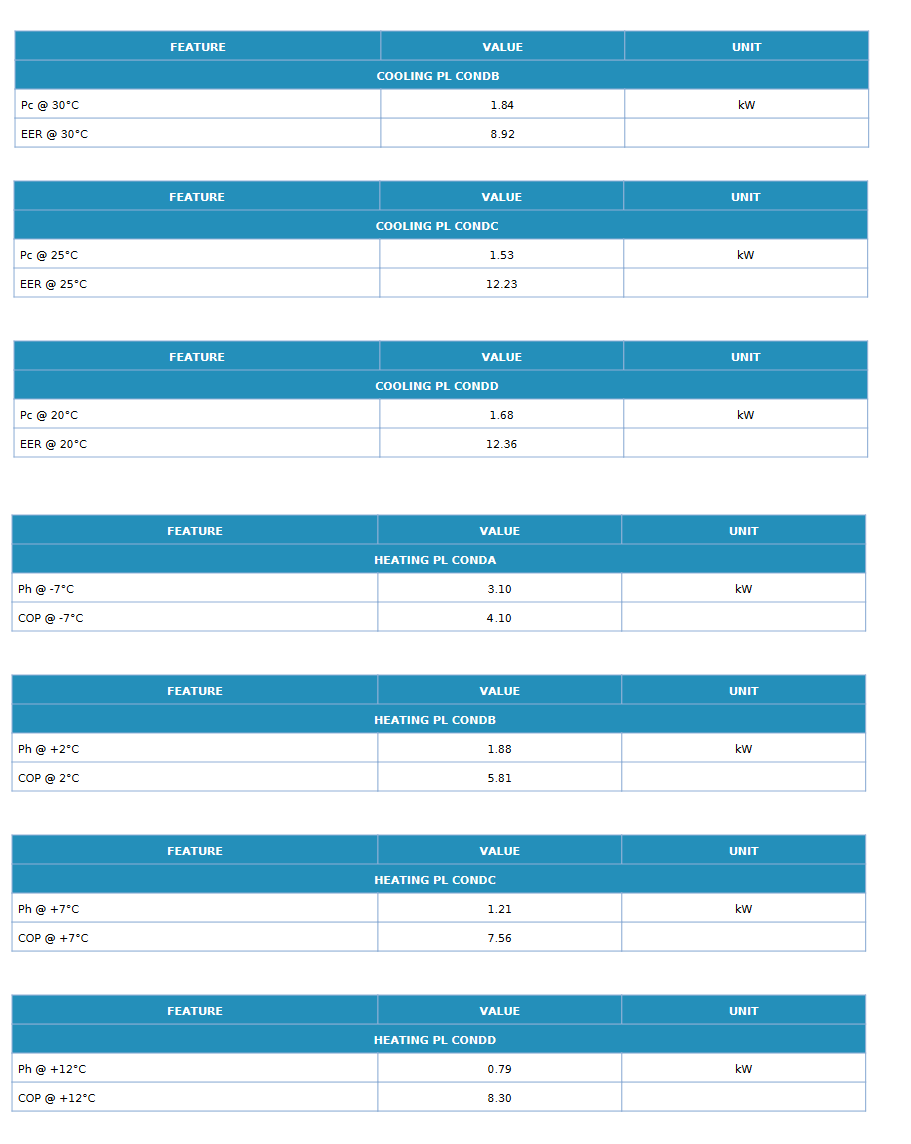Click the COP @ +12°C value 8.30
The height and width of the screenshot is (1144, 911).
499,1098
